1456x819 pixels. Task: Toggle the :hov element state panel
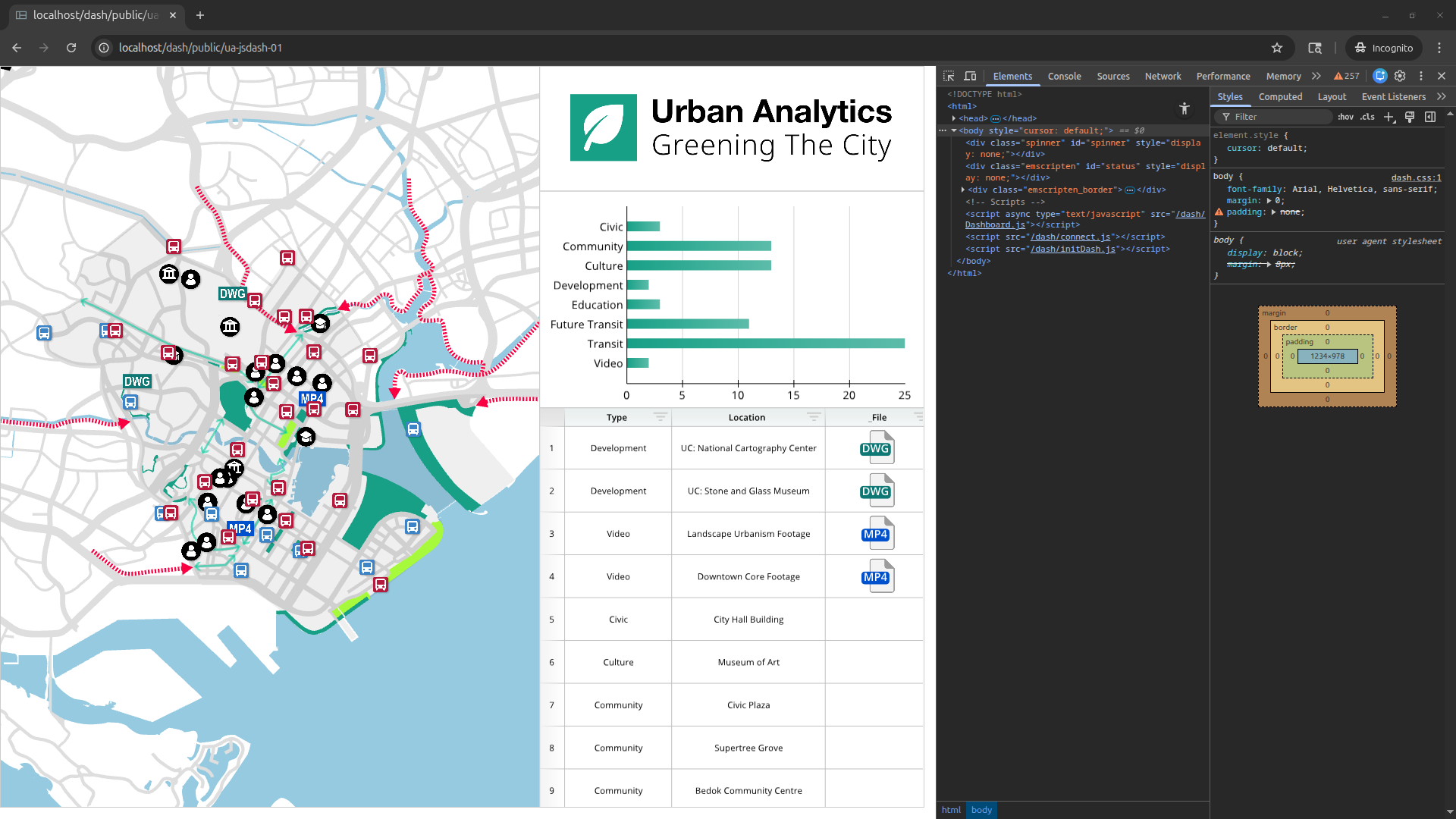[1345, 117]
